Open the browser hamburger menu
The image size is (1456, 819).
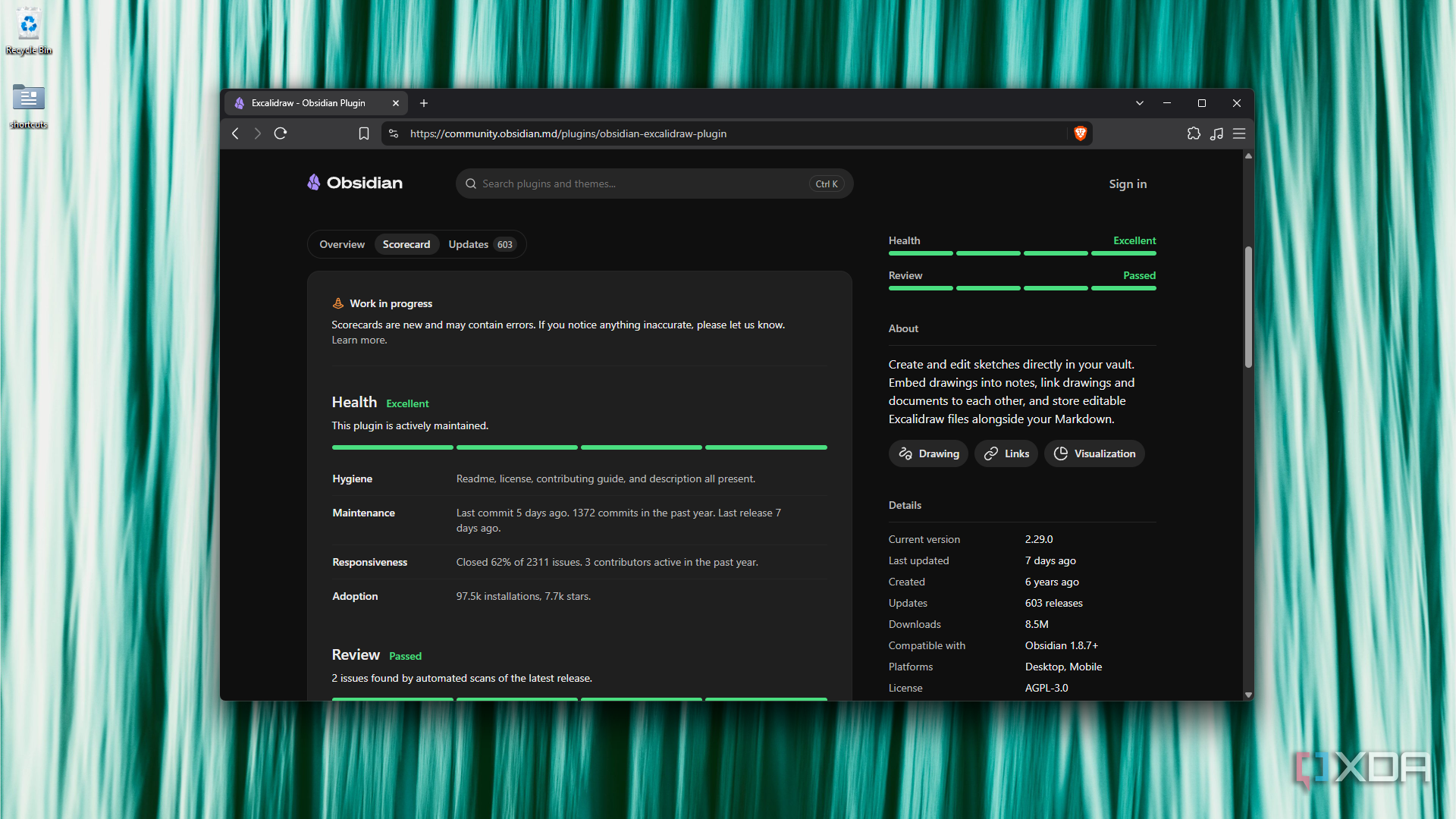pyautogui.click(x=1239, y=133)
